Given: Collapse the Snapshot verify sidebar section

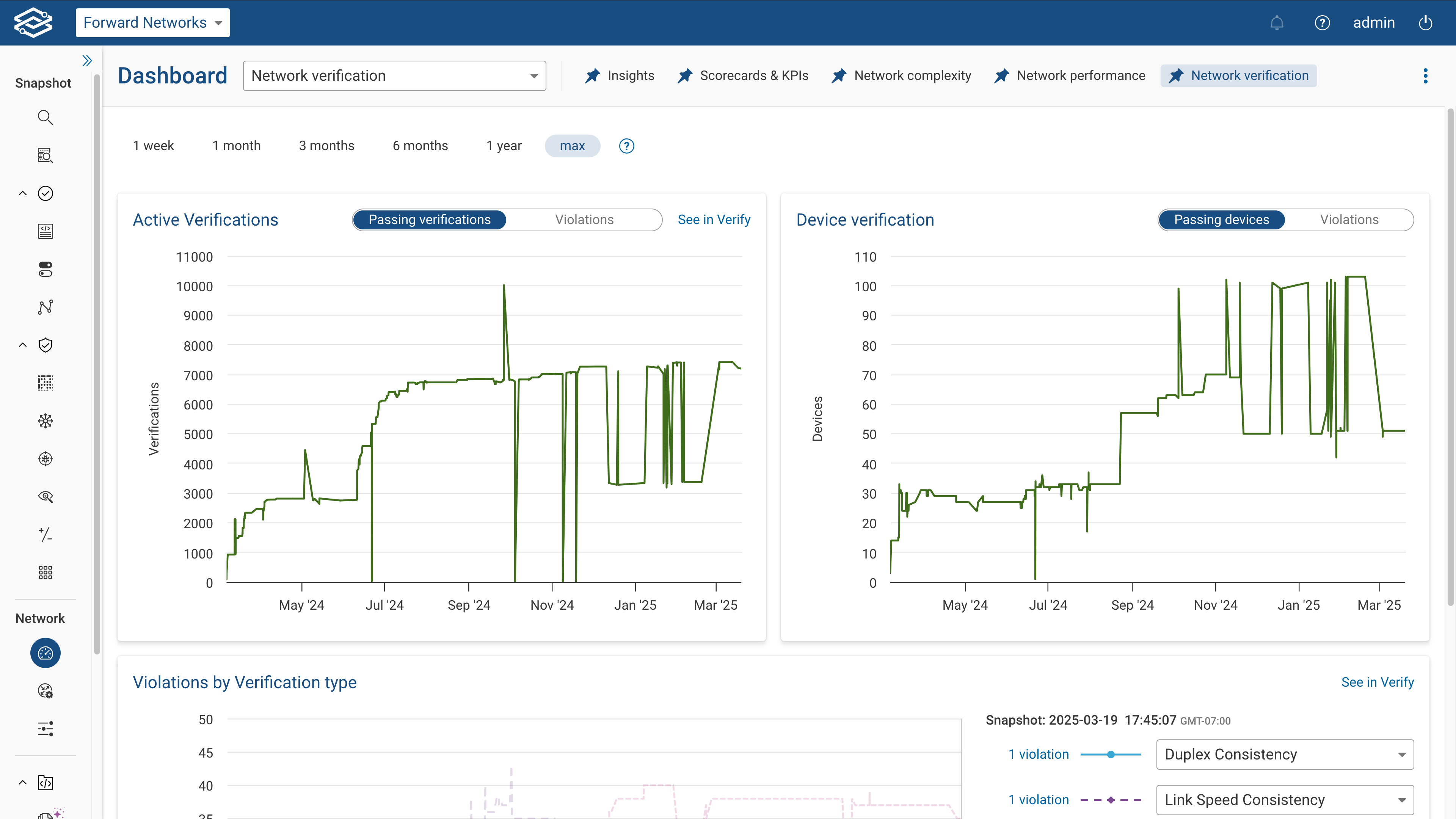Looking at the screenshot, I should pyautogui.click(x=23, y=193).
